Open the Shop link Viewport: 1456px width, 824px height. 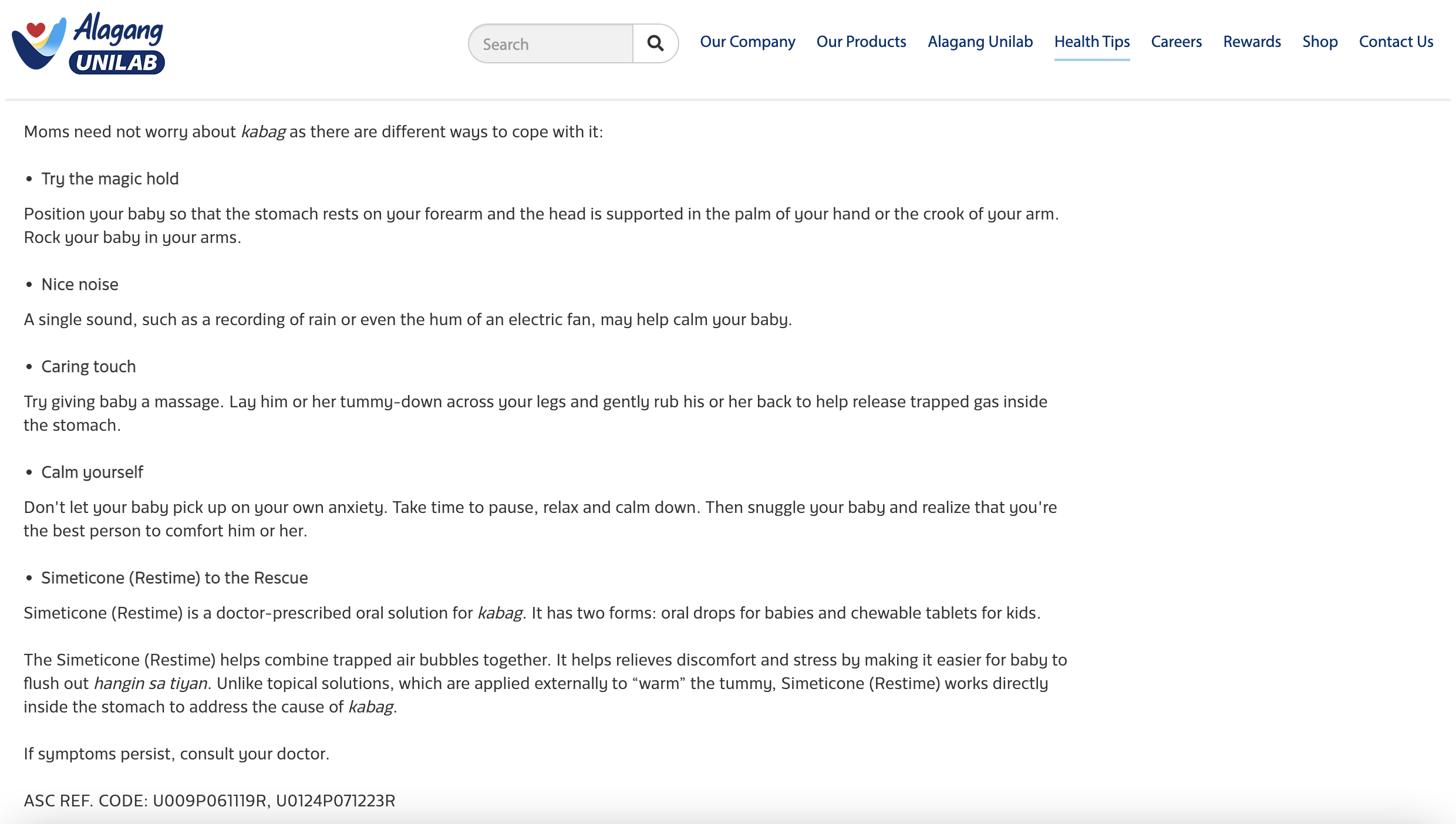(x=1320, y=42)
